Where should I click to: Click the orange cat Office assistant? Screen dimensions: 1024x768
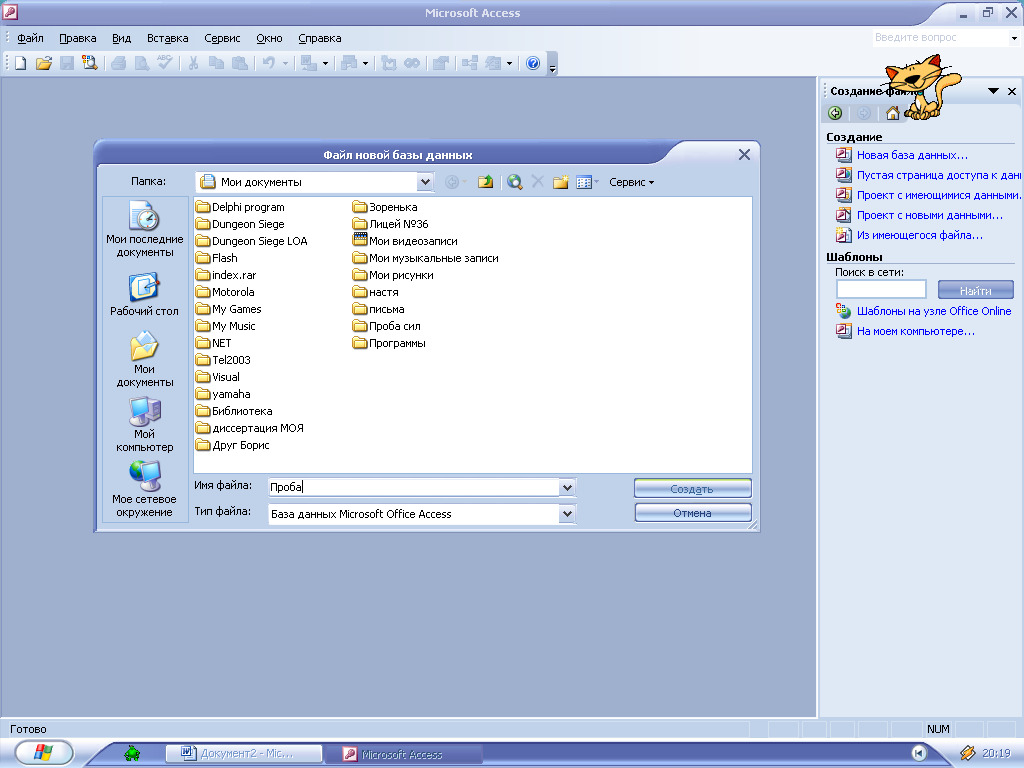tap(922, 87)
